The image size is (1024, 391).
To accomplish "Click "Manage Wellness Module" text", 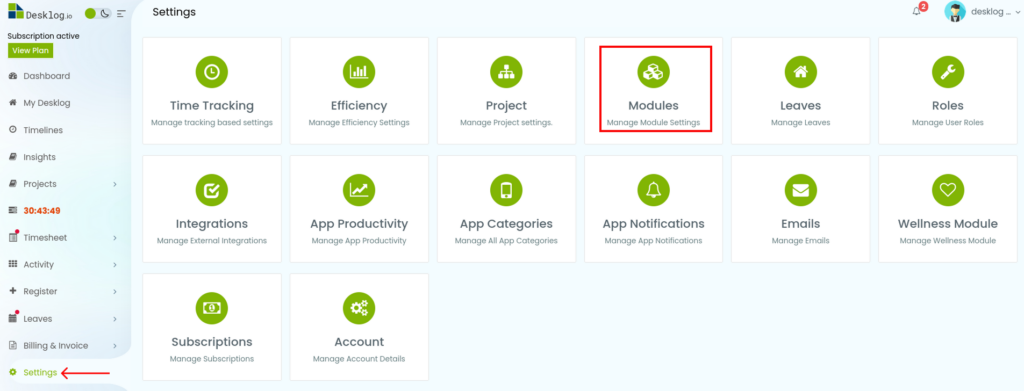I will [948, 240].
